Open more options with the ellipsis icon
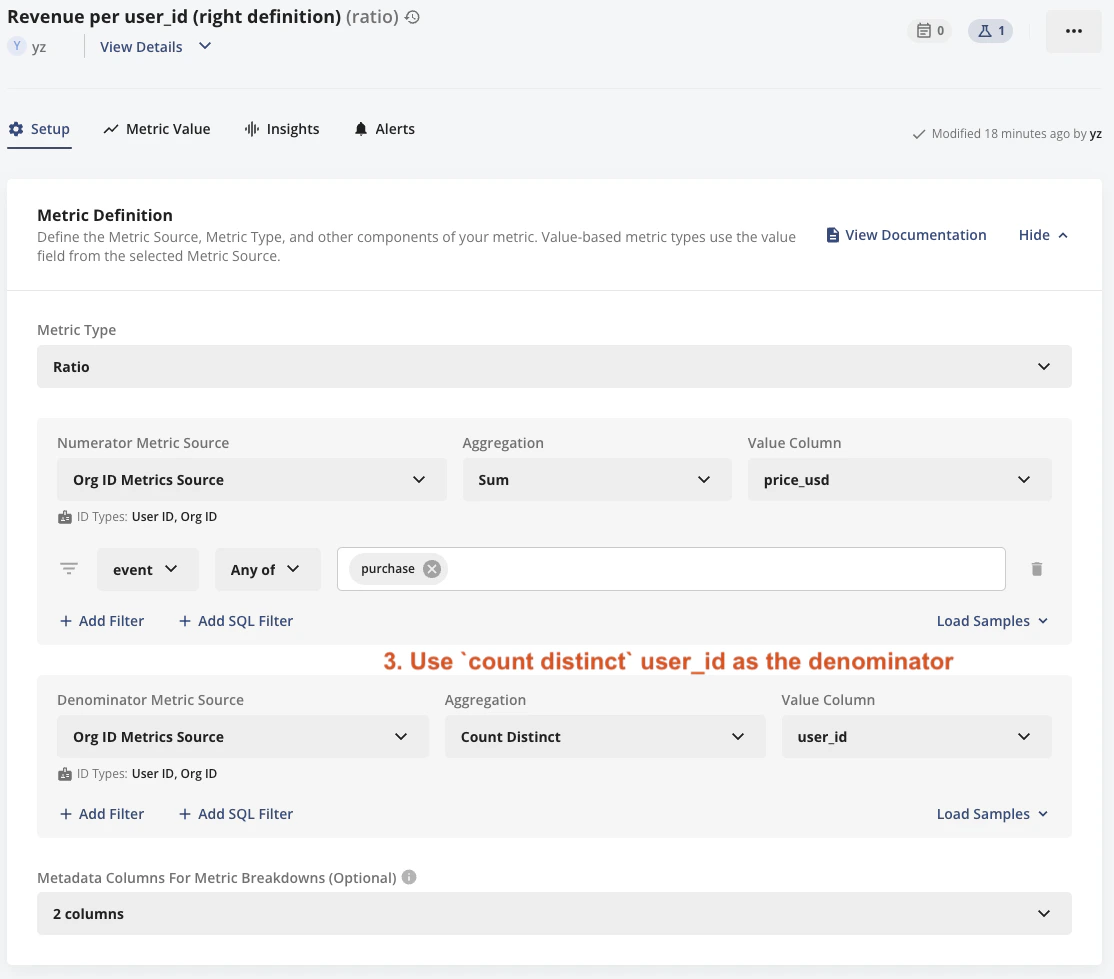 1073,31
